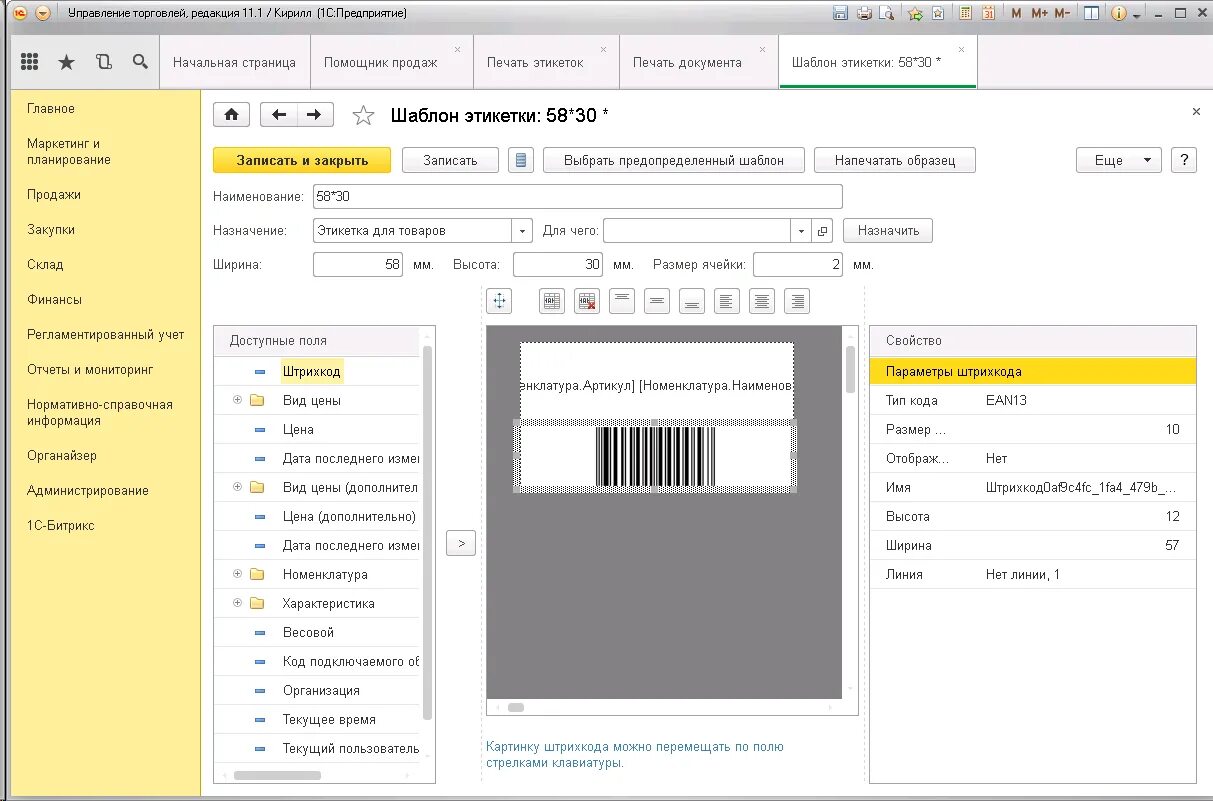Click the > add field button
The width and height of the screenshot is (1213, 801).
(461, 543)
